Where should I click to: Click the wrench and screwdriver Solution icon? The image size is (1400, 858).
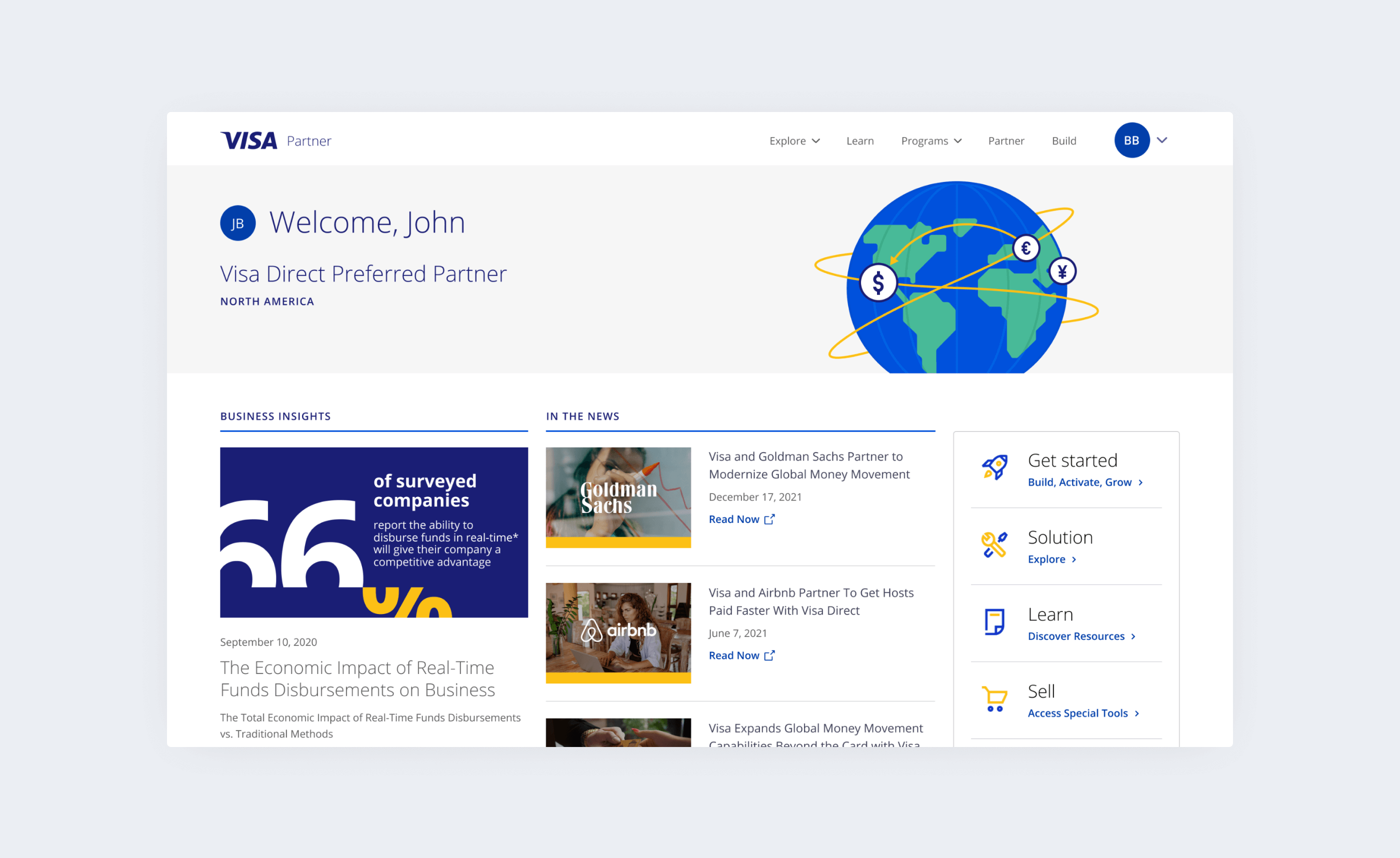(x=994, y=544)
